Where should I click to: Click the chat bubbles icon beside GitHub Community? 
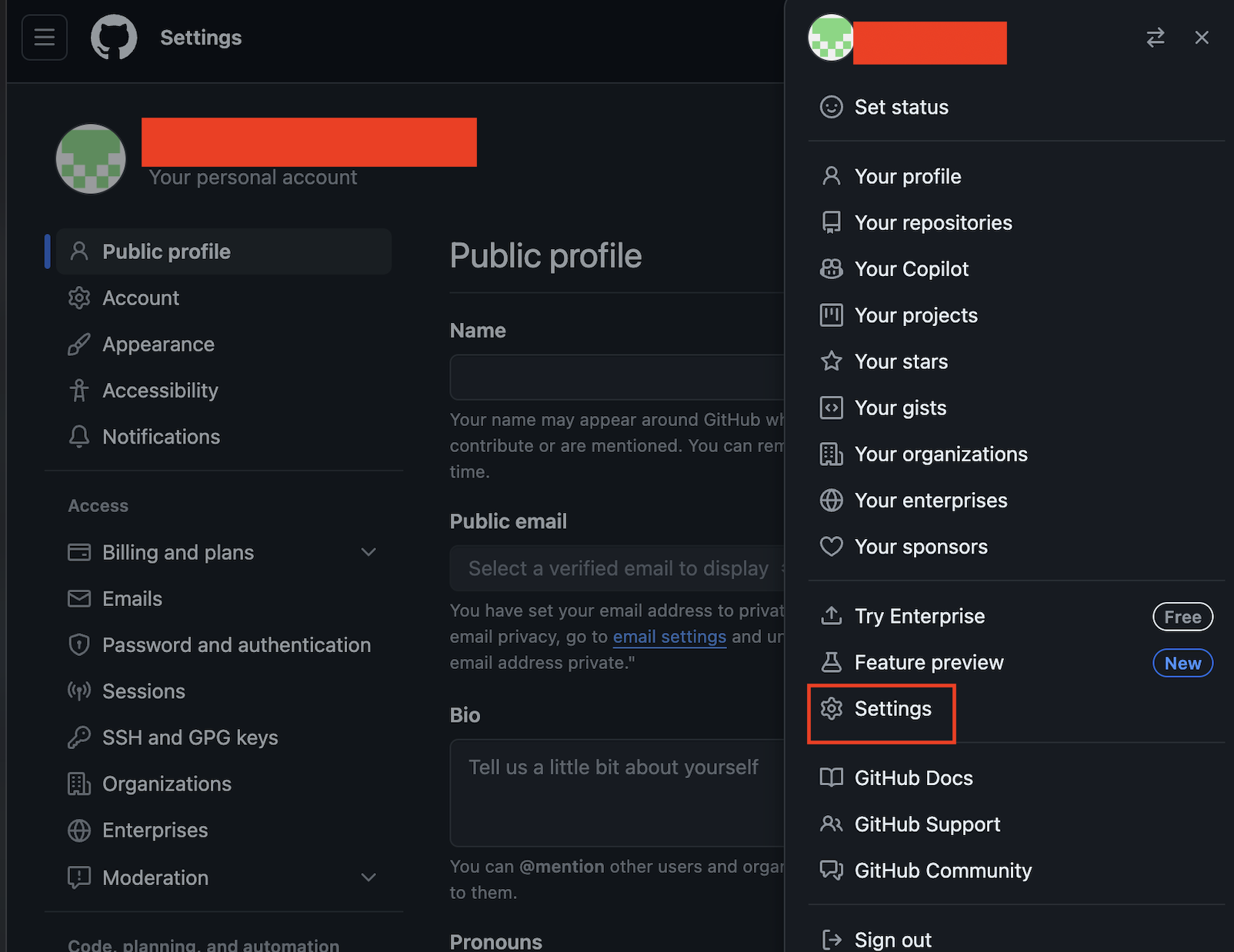(x=831, y=870)
